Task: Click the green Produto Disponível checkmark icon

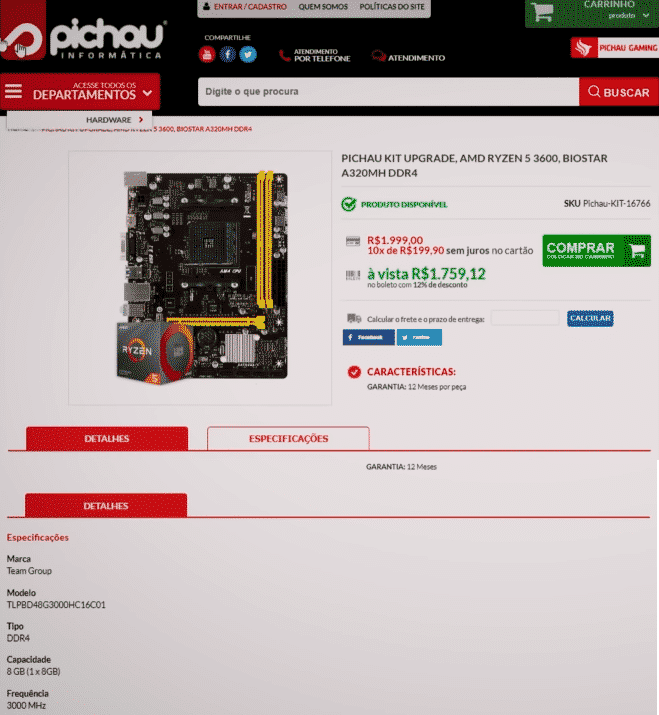Action: (348, 204)
